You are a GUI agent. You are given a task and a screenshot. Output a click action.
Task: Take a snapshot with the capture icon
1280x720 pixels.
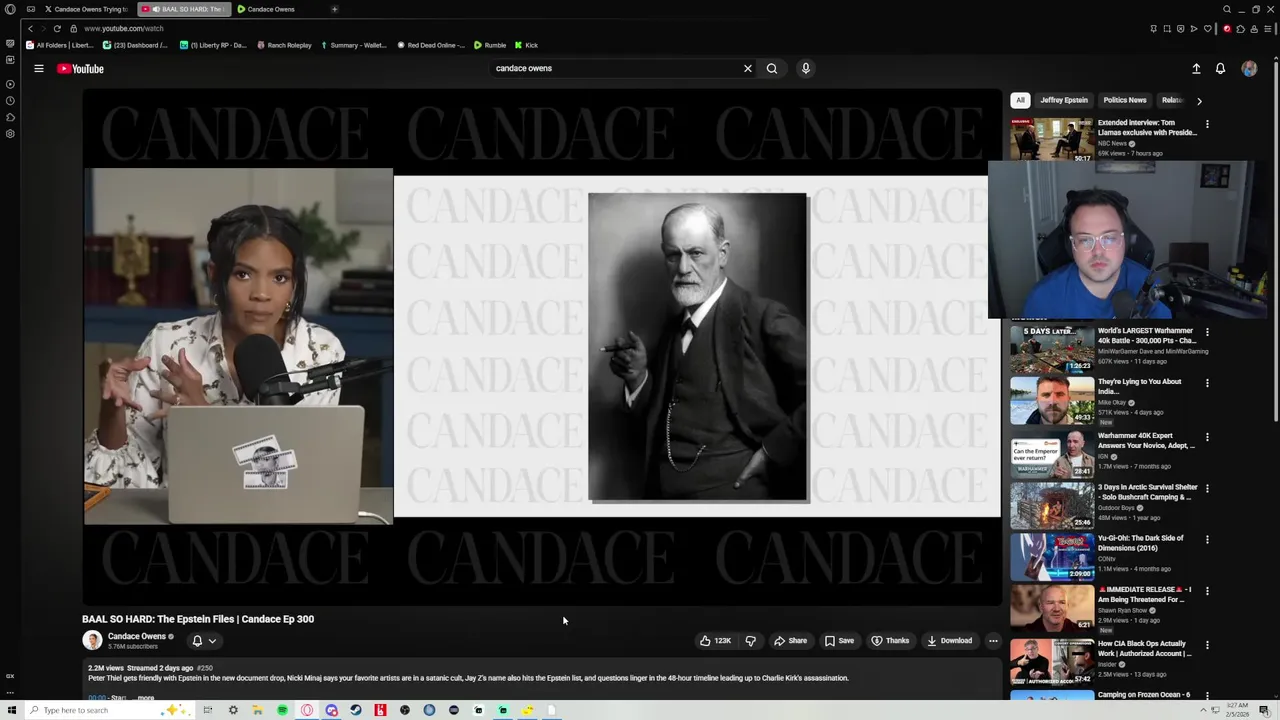[1167, 29]
